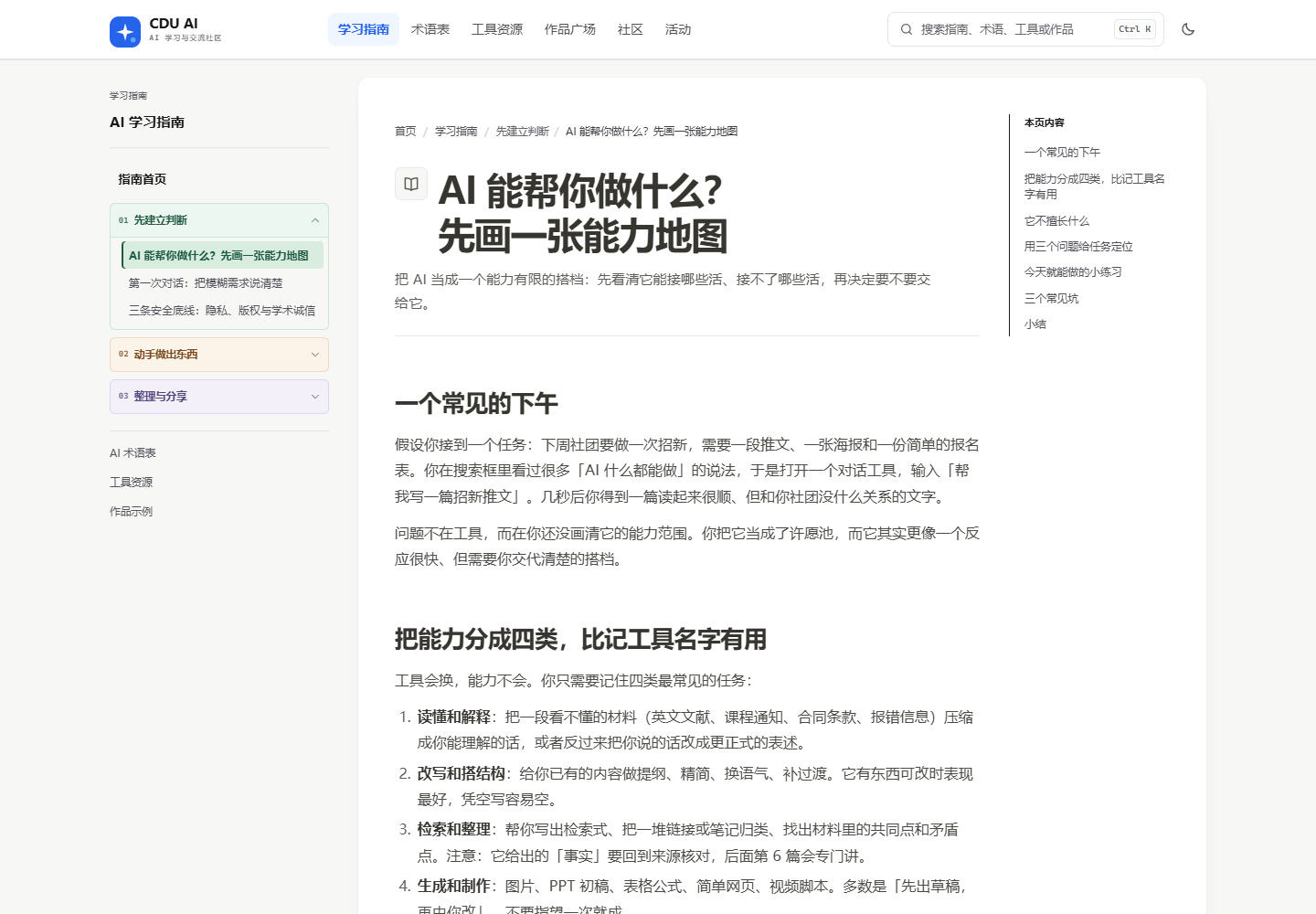Select sidebar item AI 能帮你做什么？先画一张能力地图
The width and height of the screenshot is (1316, 914).
coord(222,256)
